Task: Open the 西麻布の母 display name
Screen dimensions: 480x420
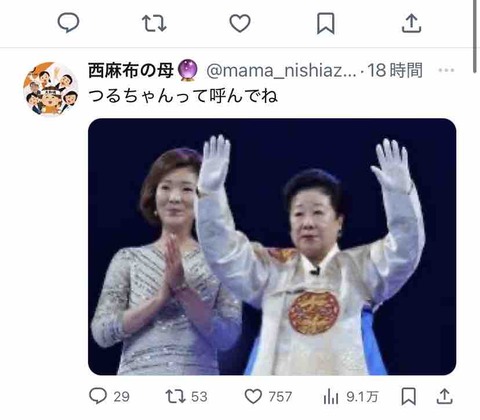Action: (131, 71)
